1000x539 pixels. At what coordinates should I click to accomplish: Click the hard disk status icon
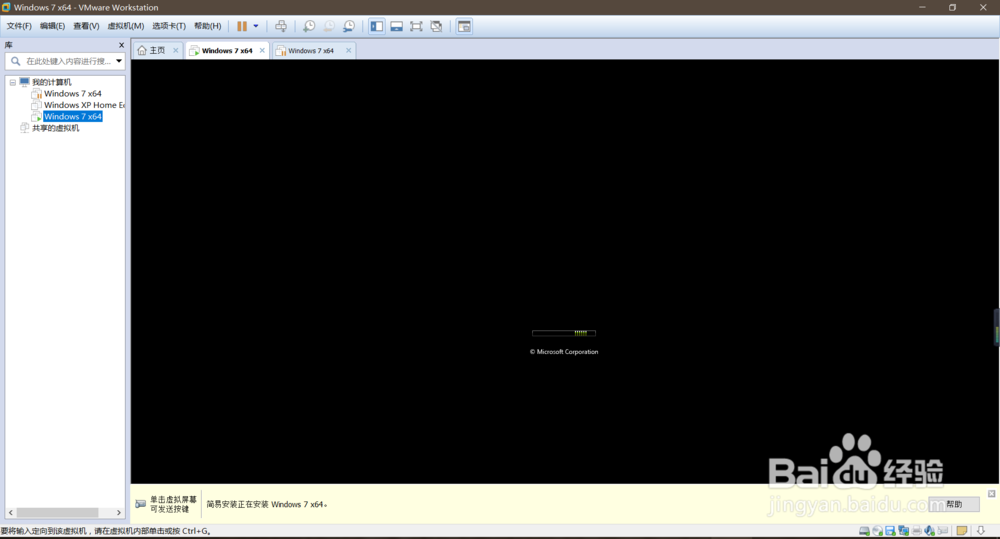point(864,531)
